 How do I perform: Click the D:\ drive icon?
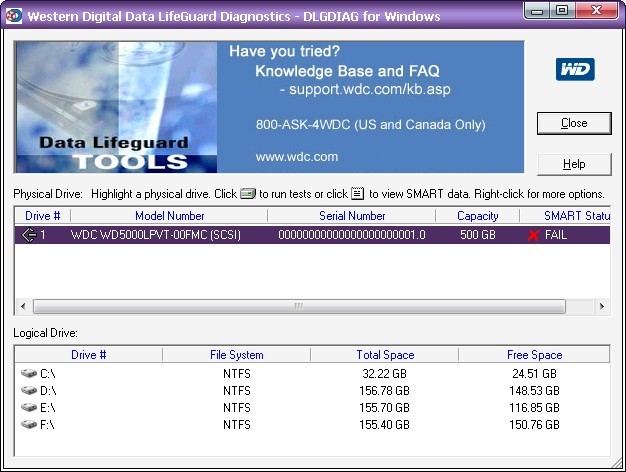[x=29, y=390]
